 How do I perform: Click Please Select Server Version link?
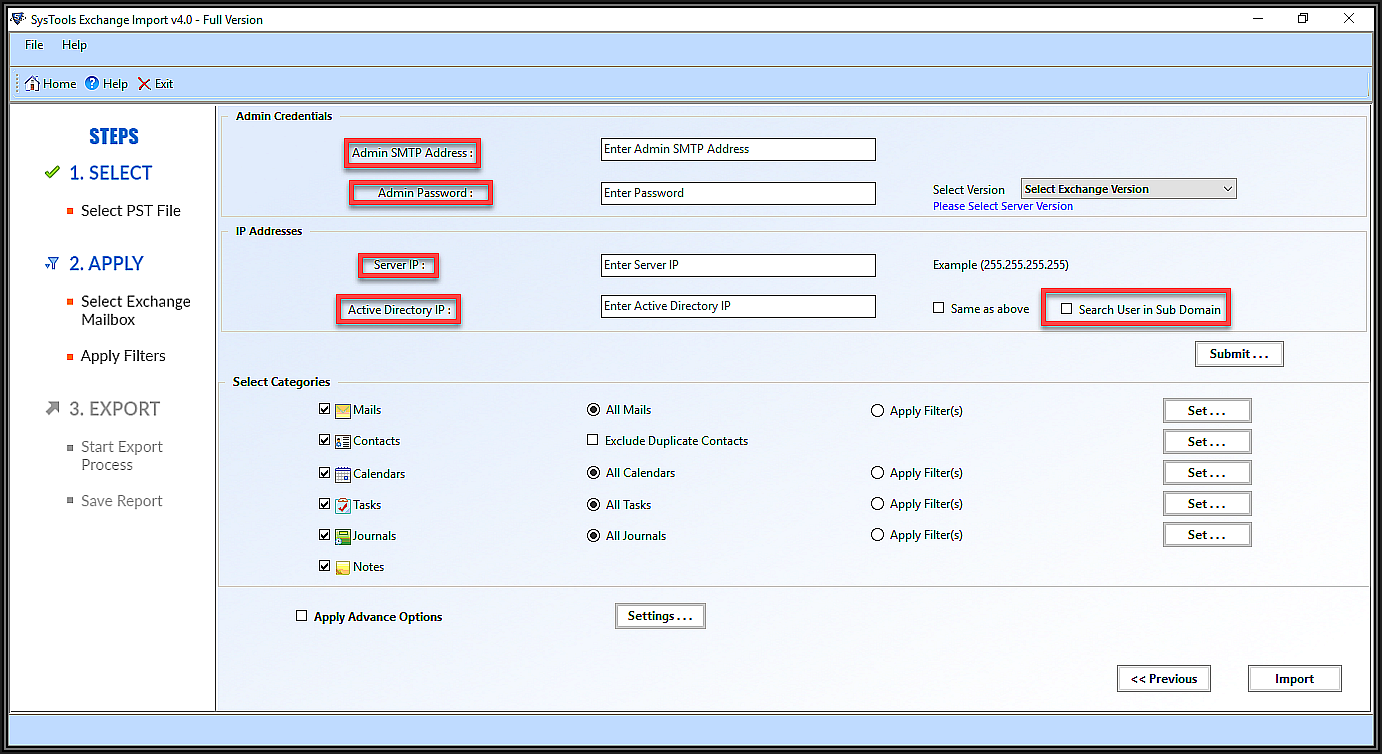(x=1002, y=206)
